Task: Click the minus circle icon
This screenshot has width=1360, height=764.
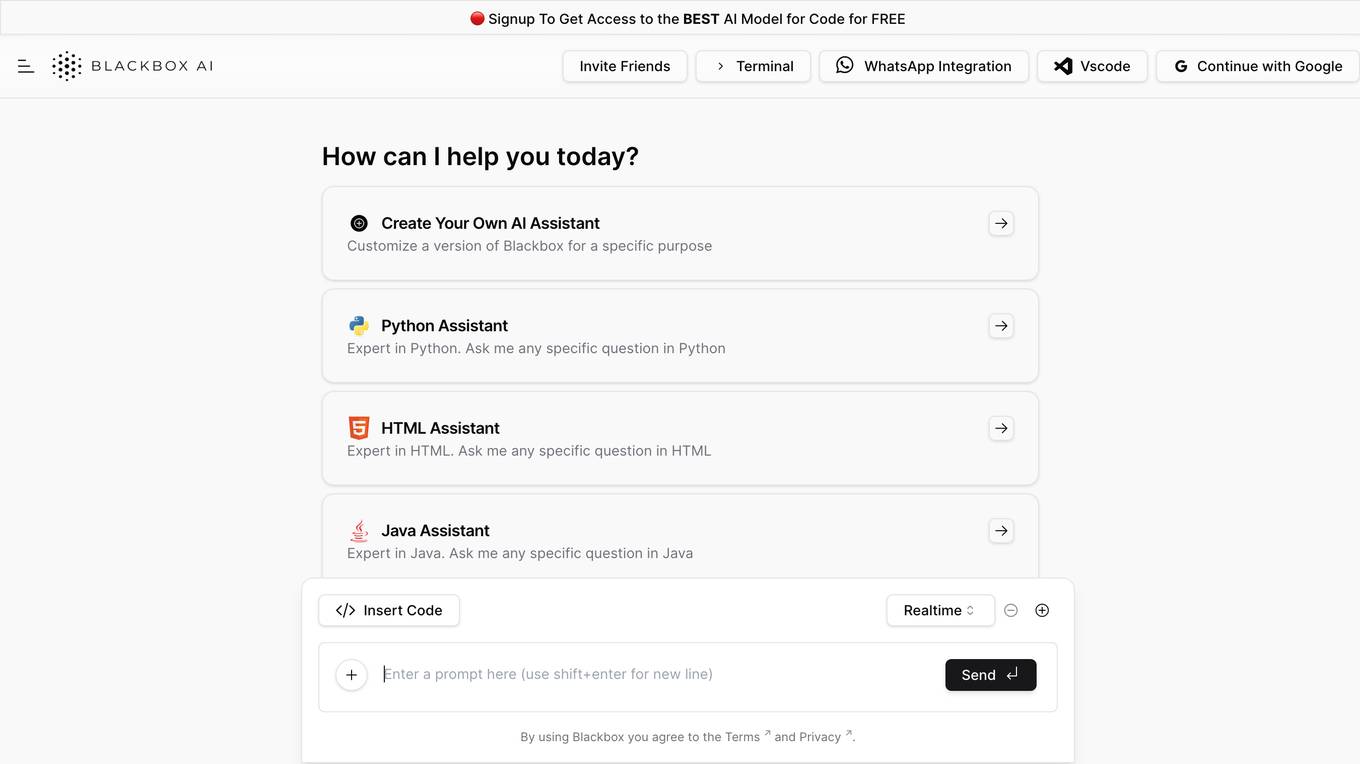Action: point(1011,610)
